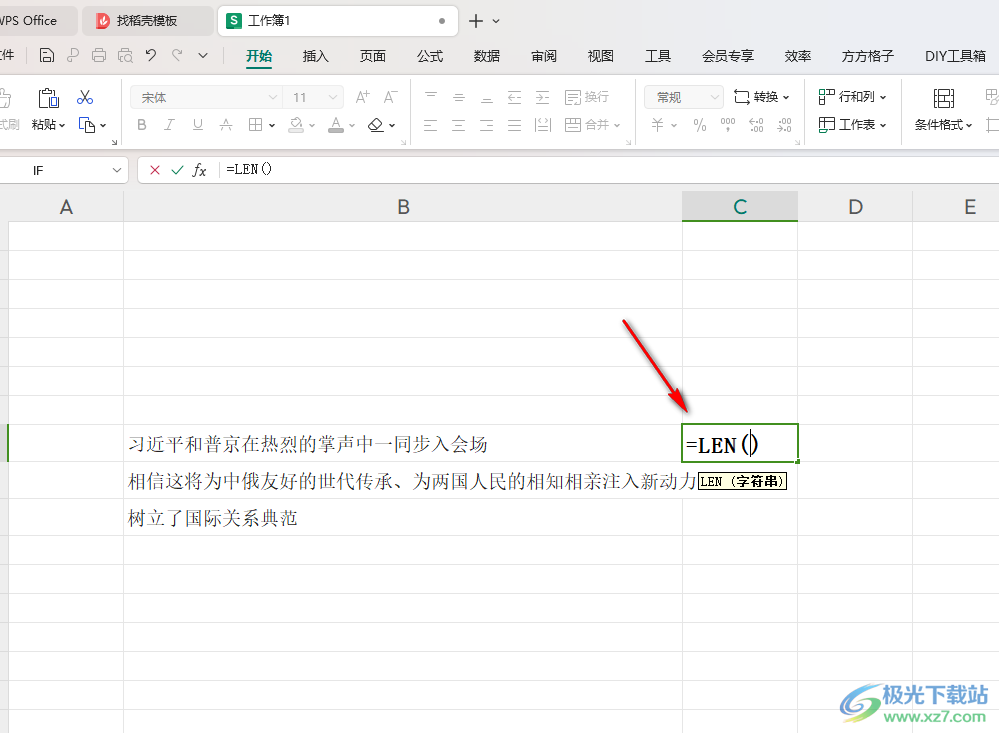Select cell B containing 树立了国际关系典范
The width and height of the screenshot is (999, 733).
click(x=403, y=518)
